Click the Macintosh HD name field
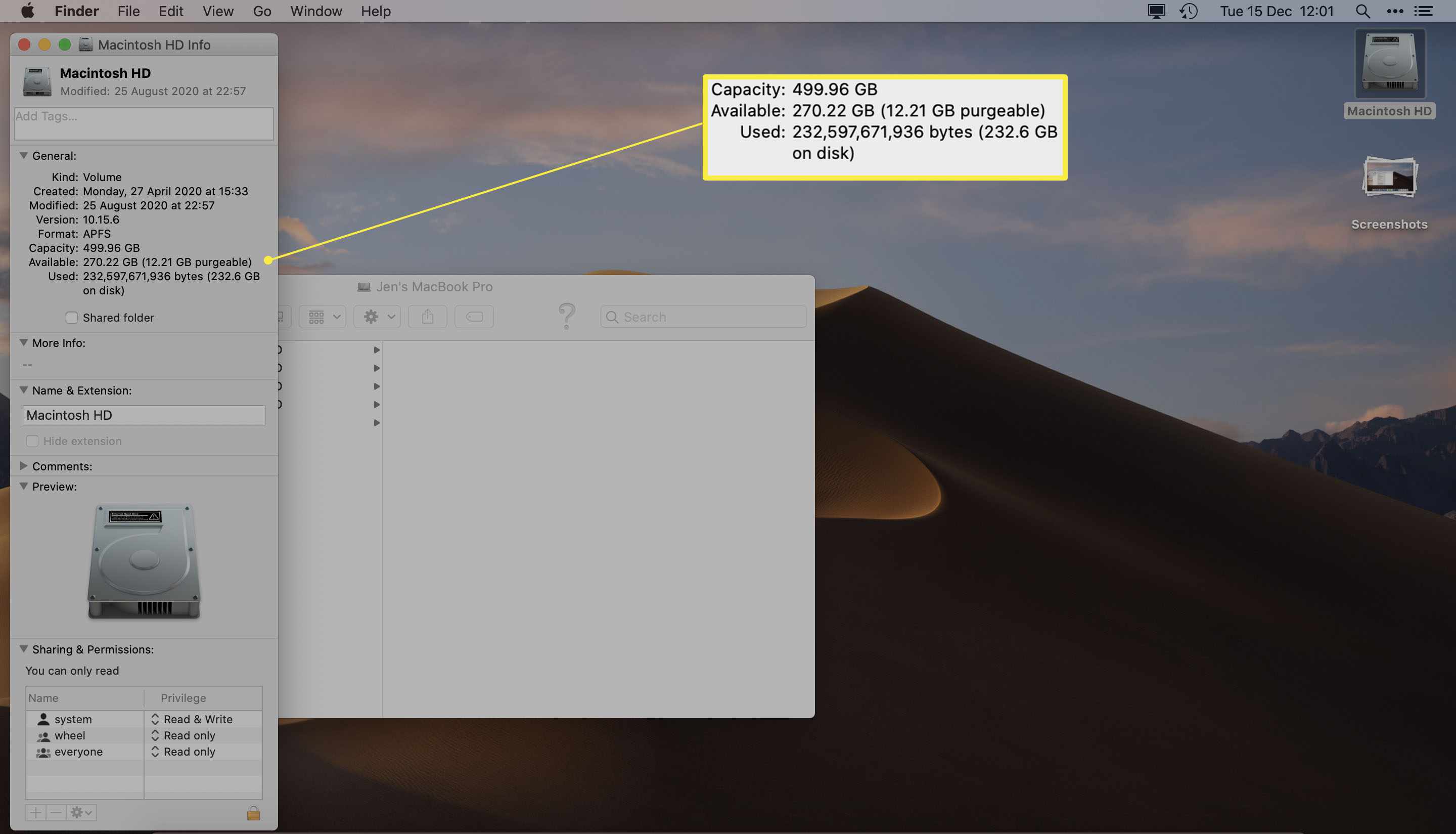 pyautogui.click(x=144, y=415)
